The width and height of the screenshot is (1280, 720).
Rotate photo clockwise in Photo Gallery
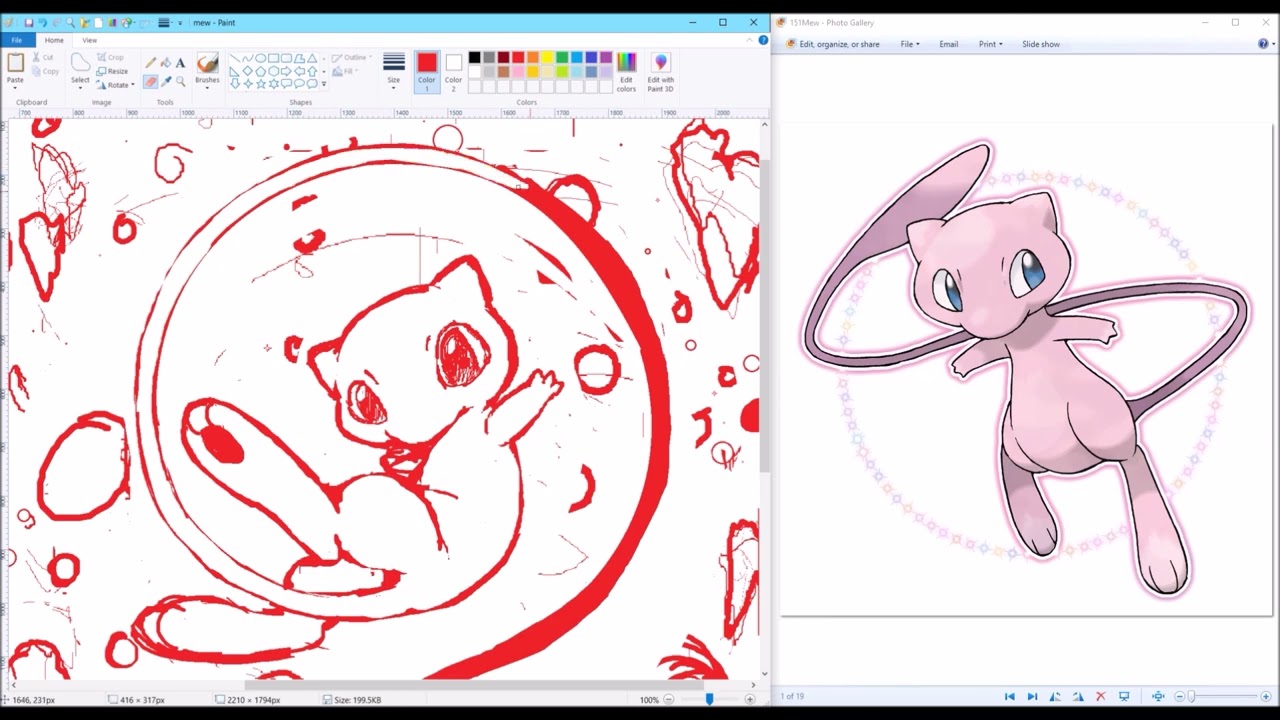[1078, 696]
